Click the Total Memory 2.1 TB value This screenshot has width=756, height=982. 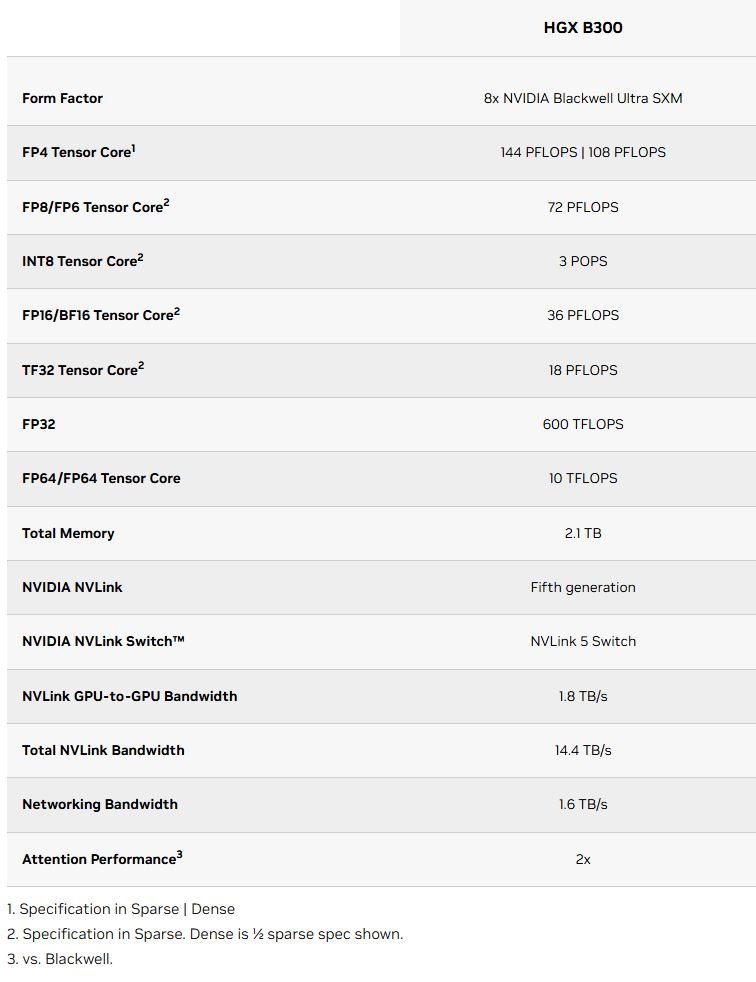tap(583, 533)
